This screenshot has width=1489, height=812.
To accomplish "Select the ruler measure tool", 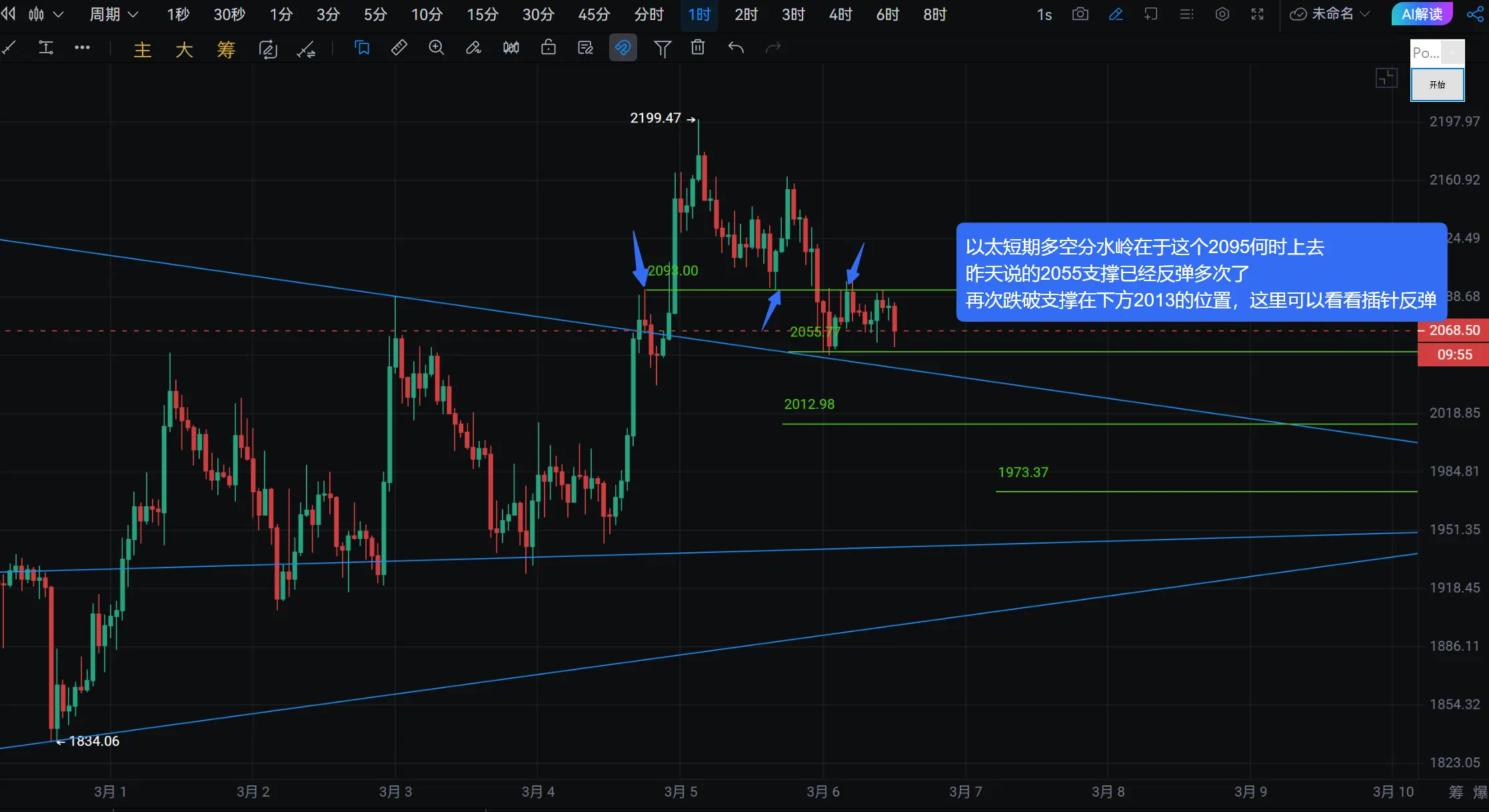I will (x=399, y=48).
